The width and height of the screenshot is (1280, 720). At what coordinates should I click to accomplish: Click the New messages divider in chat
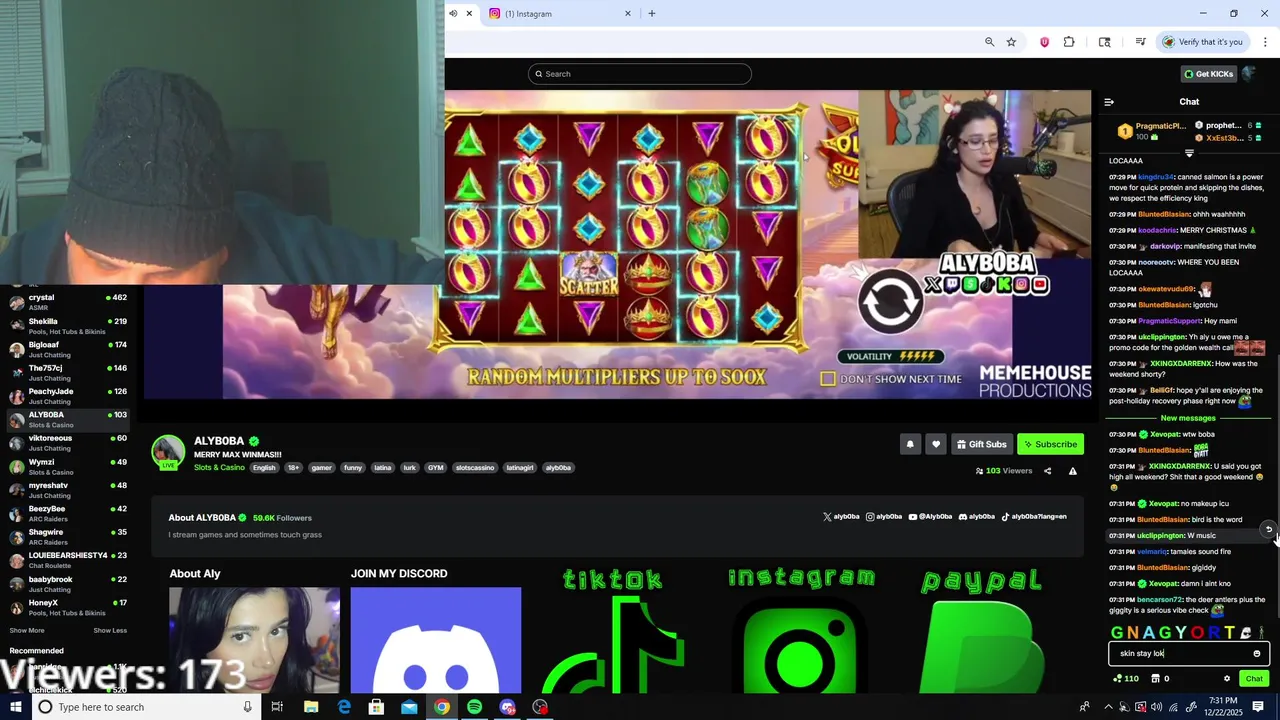(1188, 418)
